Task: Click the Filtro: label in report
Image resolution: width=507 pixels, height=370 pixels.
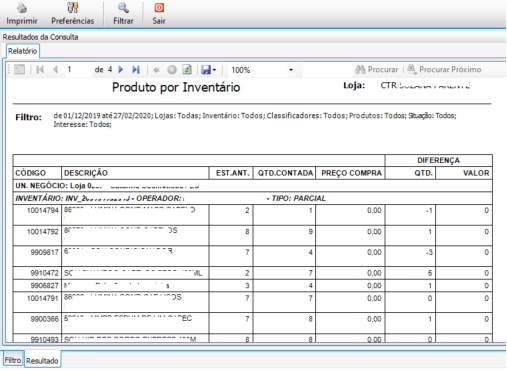Action: point(28,117)
